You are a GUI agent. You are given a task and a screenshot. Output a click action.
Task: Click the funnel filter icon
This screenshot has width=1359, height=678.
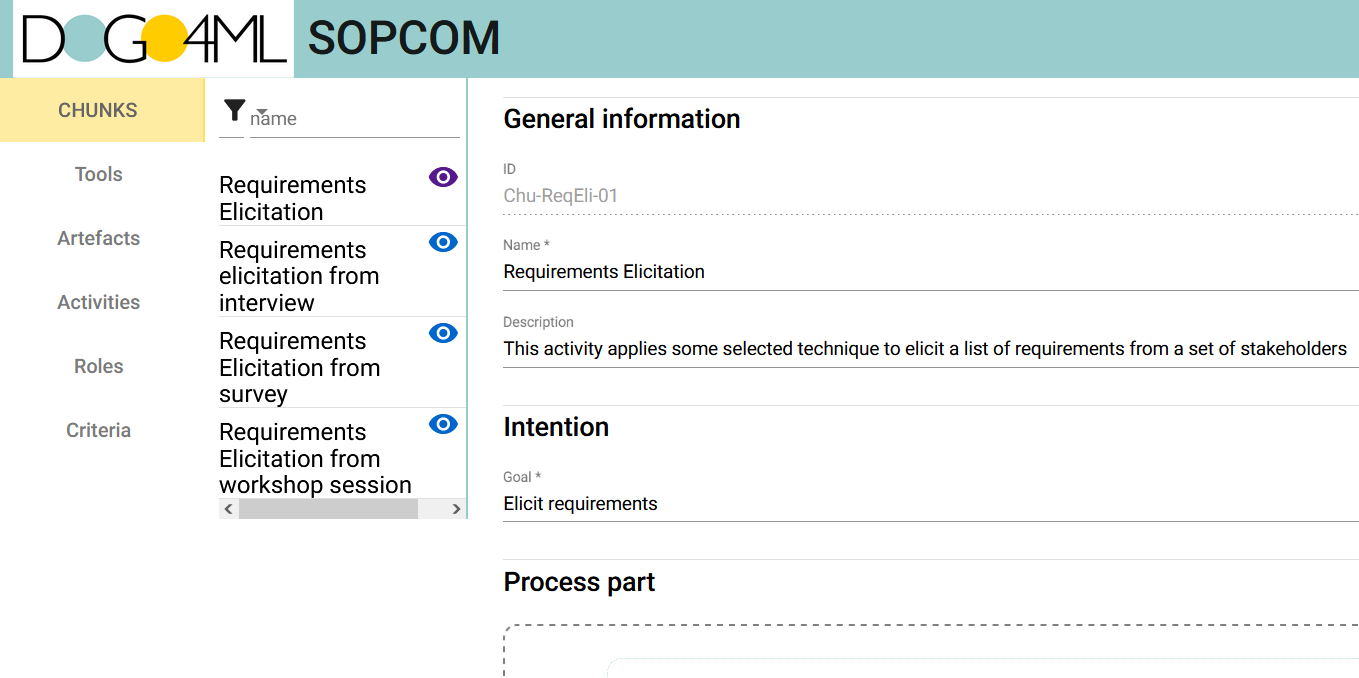pyautogui.click(x=234, y=110)
